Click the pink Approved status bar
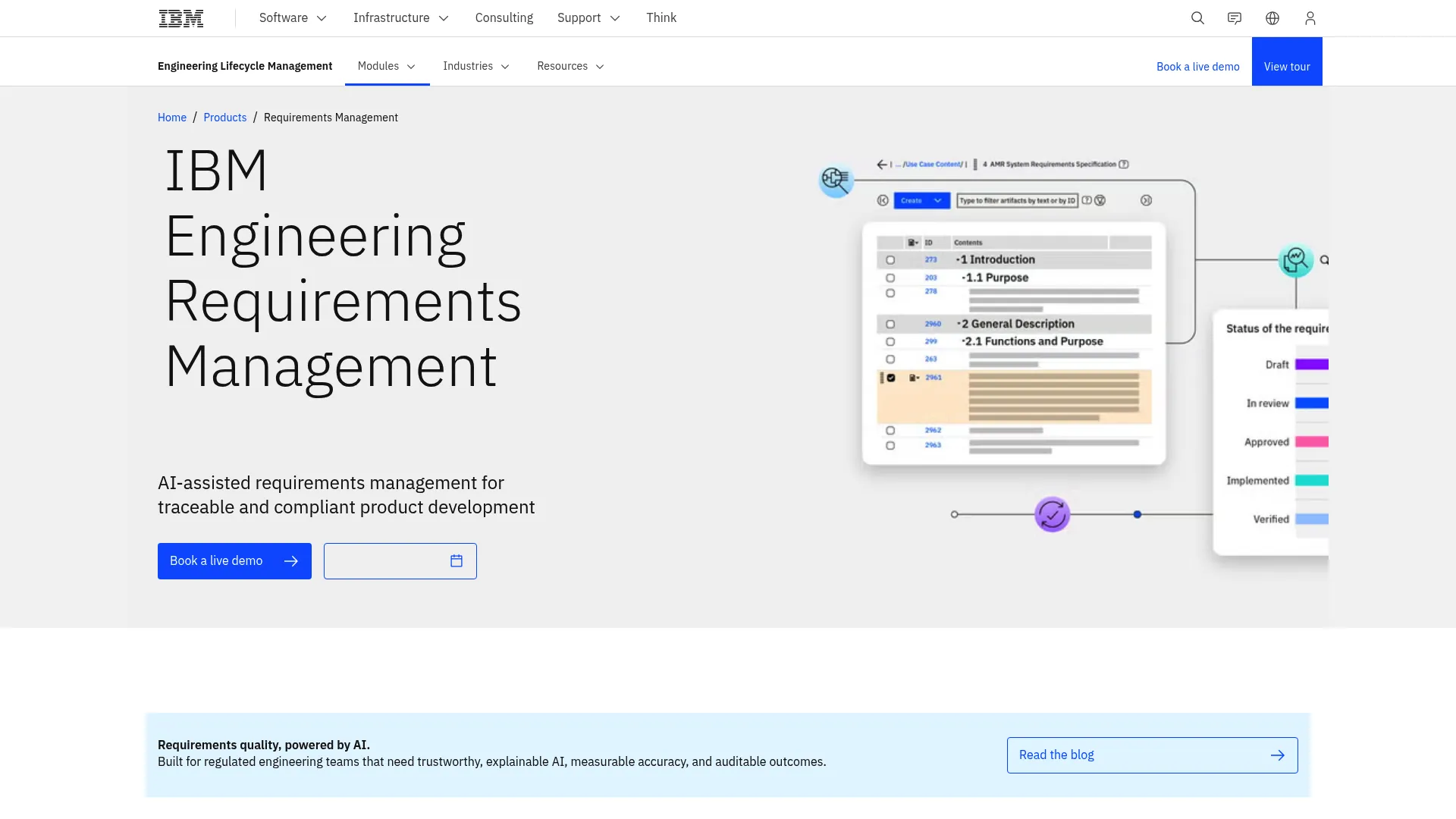This screenshot has width=1456, height=819. [1312, 442]
